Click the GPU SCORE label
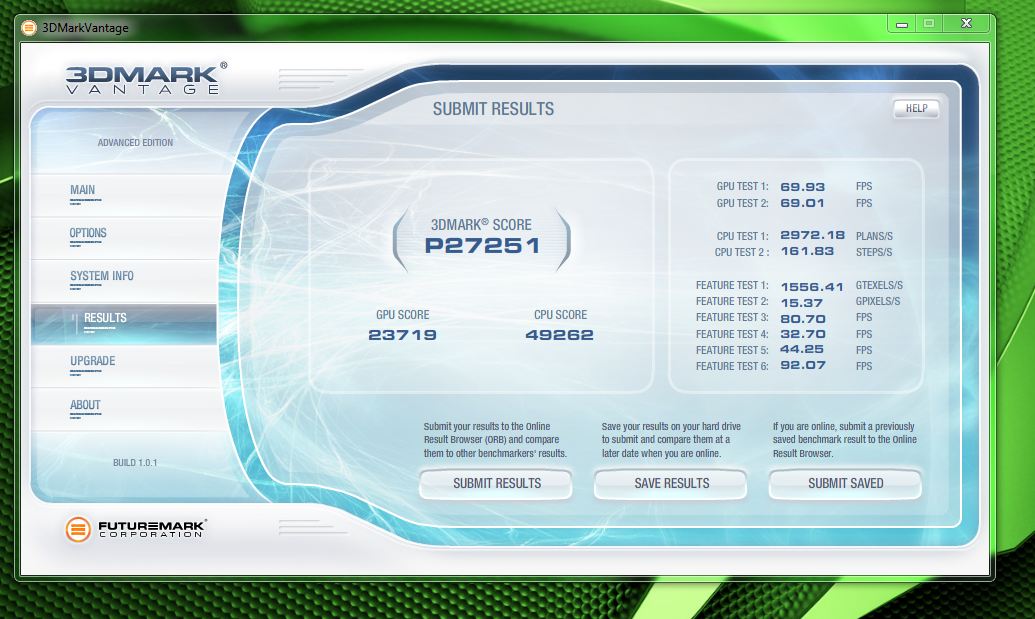This screenshot has width=1035, height=619. [403, 315]
